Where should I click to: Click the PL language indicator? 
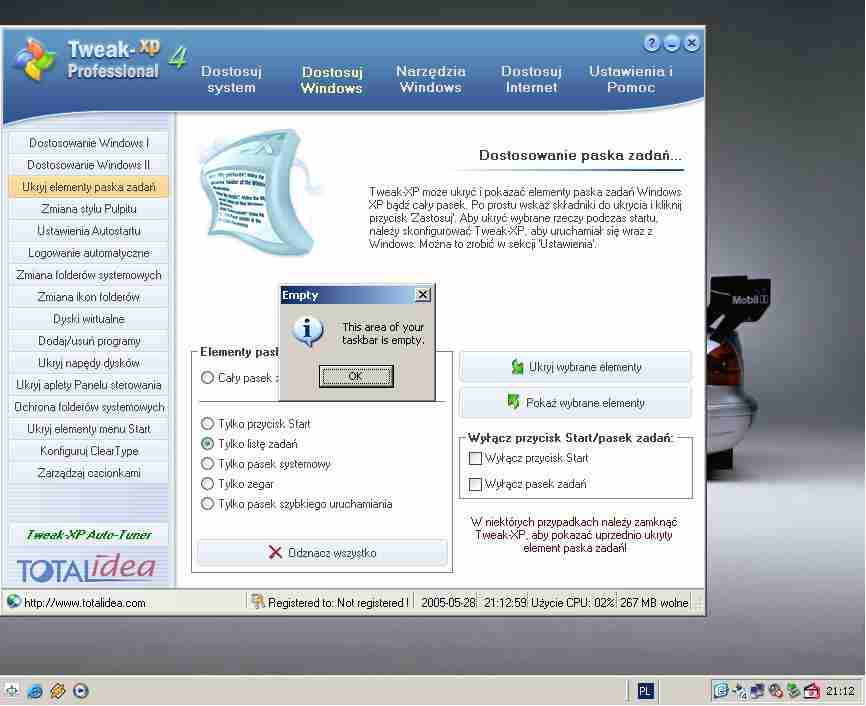pyautogui.click(x=646, y=690)
